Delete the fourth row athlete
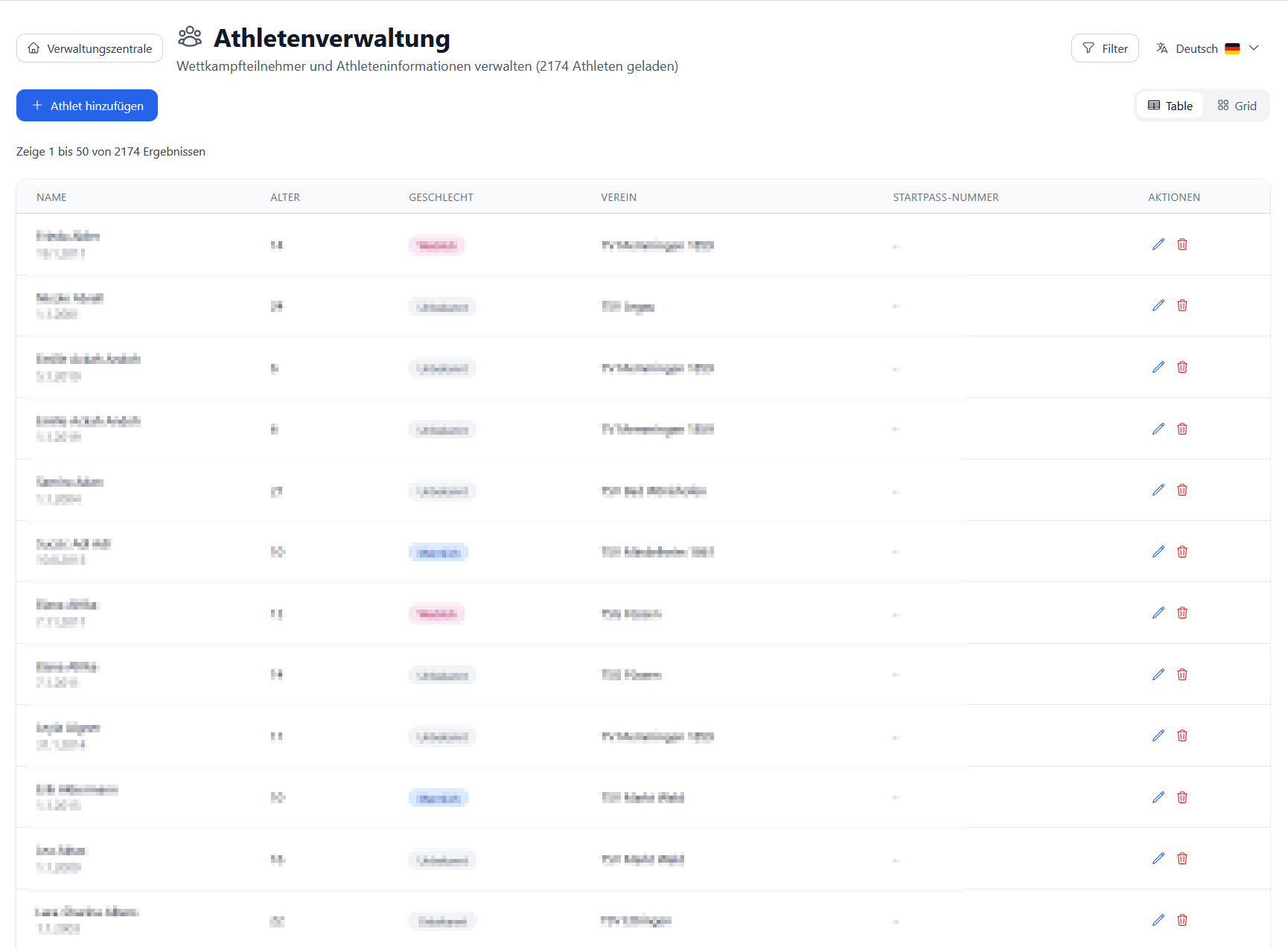The width and height of the screenshot is (1288, 949). (1182, 429)
